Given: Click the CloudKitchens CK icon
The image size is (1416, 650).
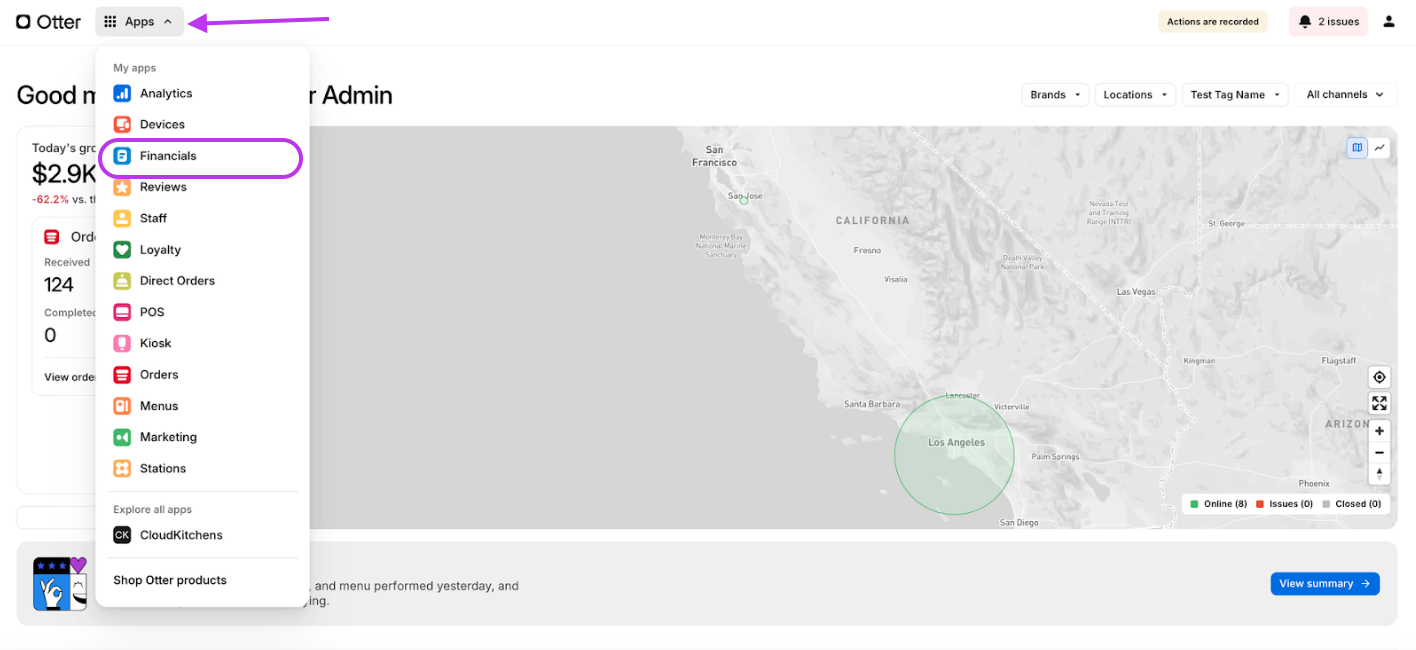Looking at the screenshot, I should (x=122, y=535).
